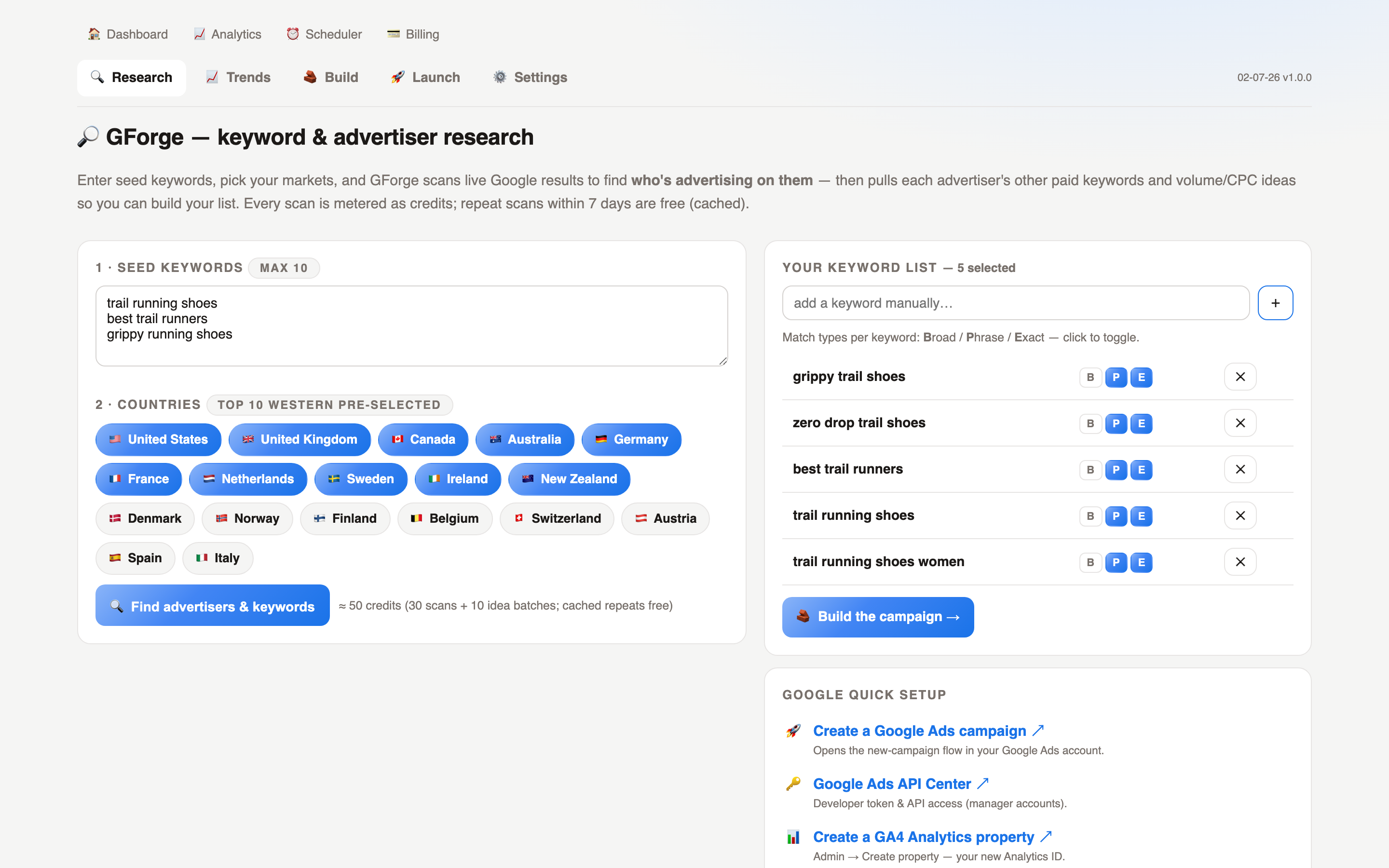Deselect the United States country chip
The height and width of the screenshot is (868, 1389).
[x=158, y=440]
